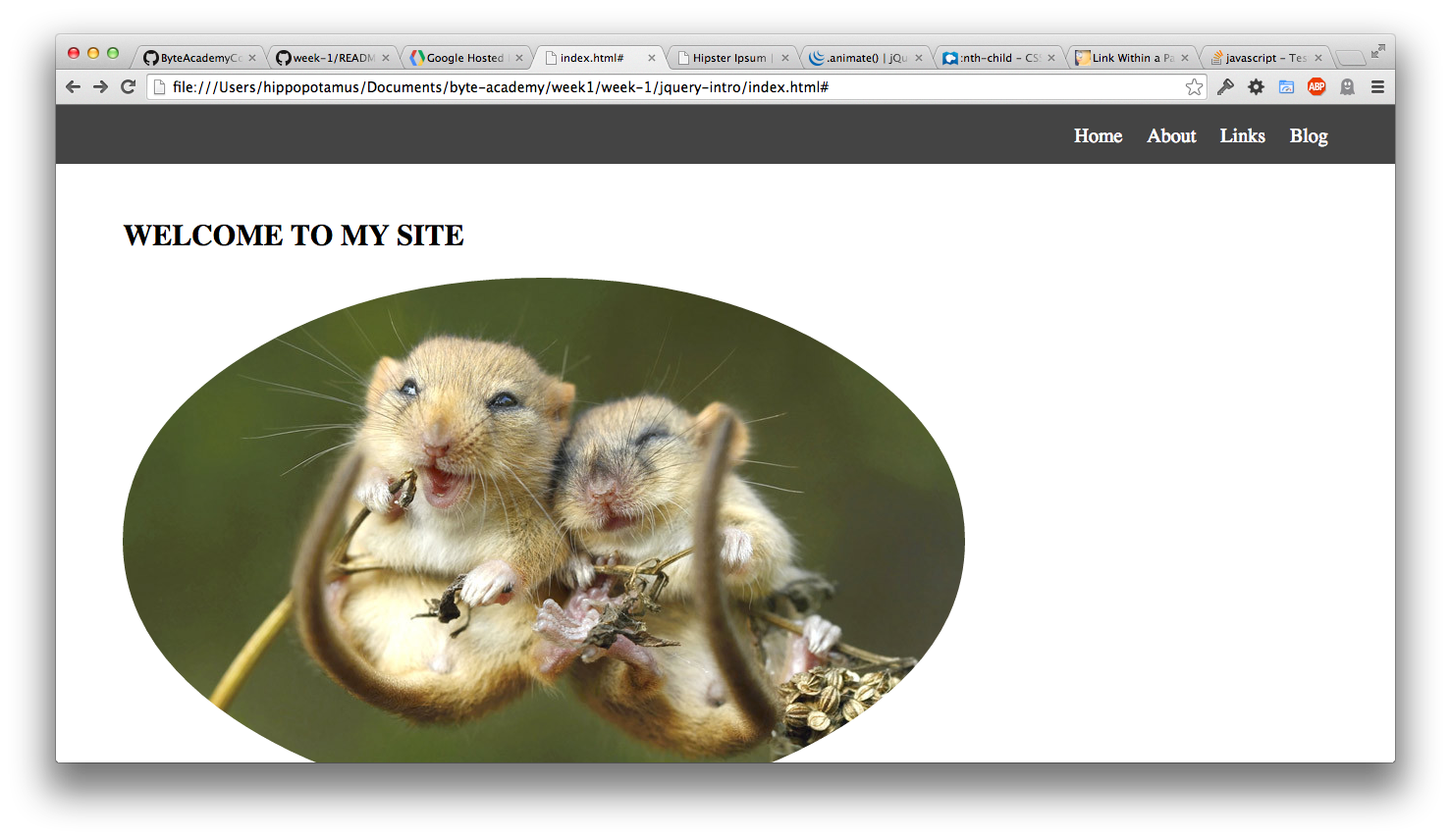Open the About page link
Screen dimensions: 1451x840
[1171, 136]
